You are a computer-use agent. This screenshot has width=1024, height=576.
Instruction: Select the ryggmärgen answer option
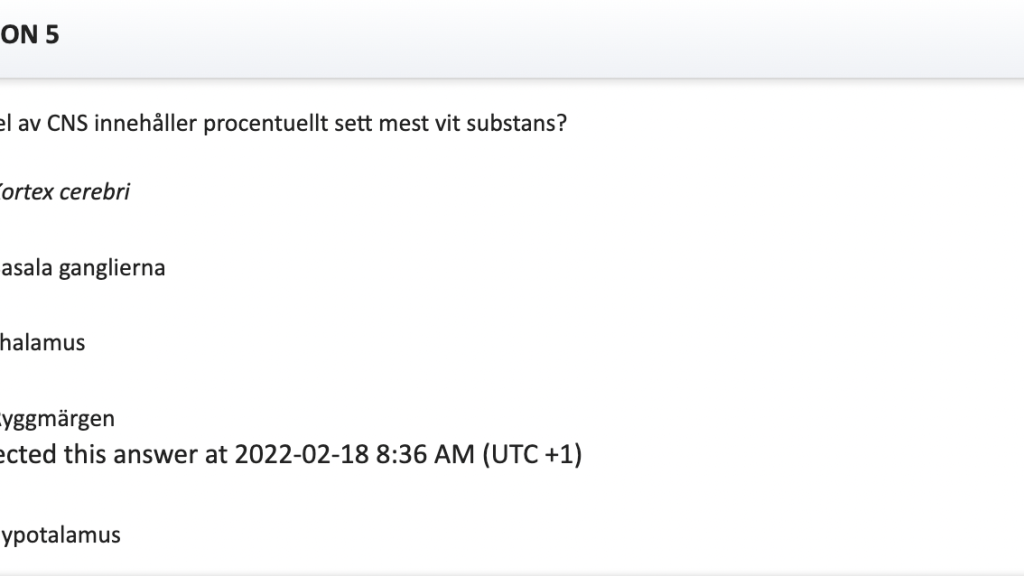click(57, 419)
